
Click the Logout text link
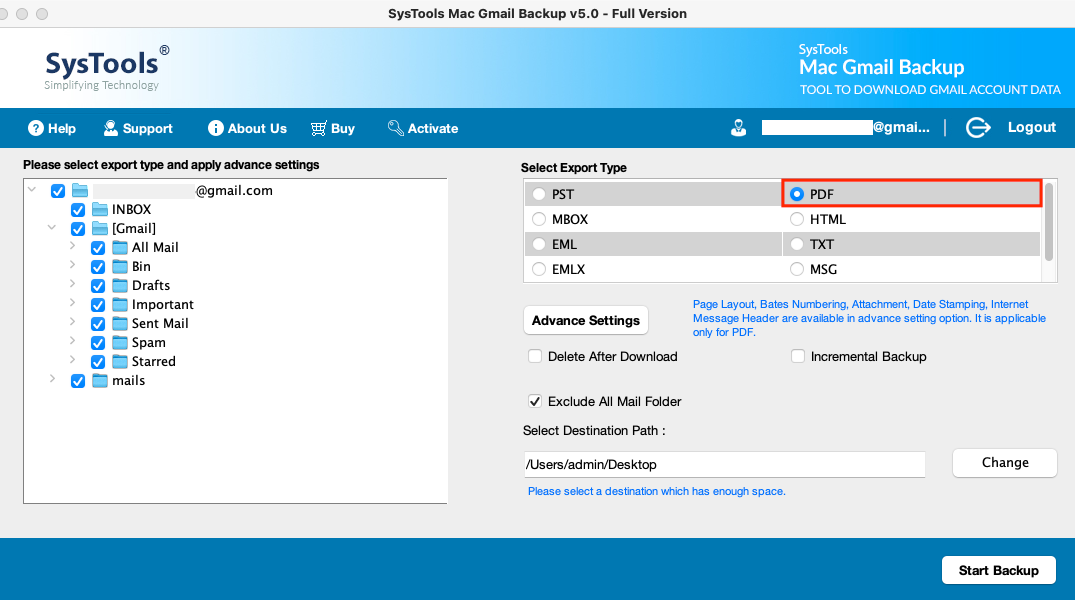[x=1031, y=128]
